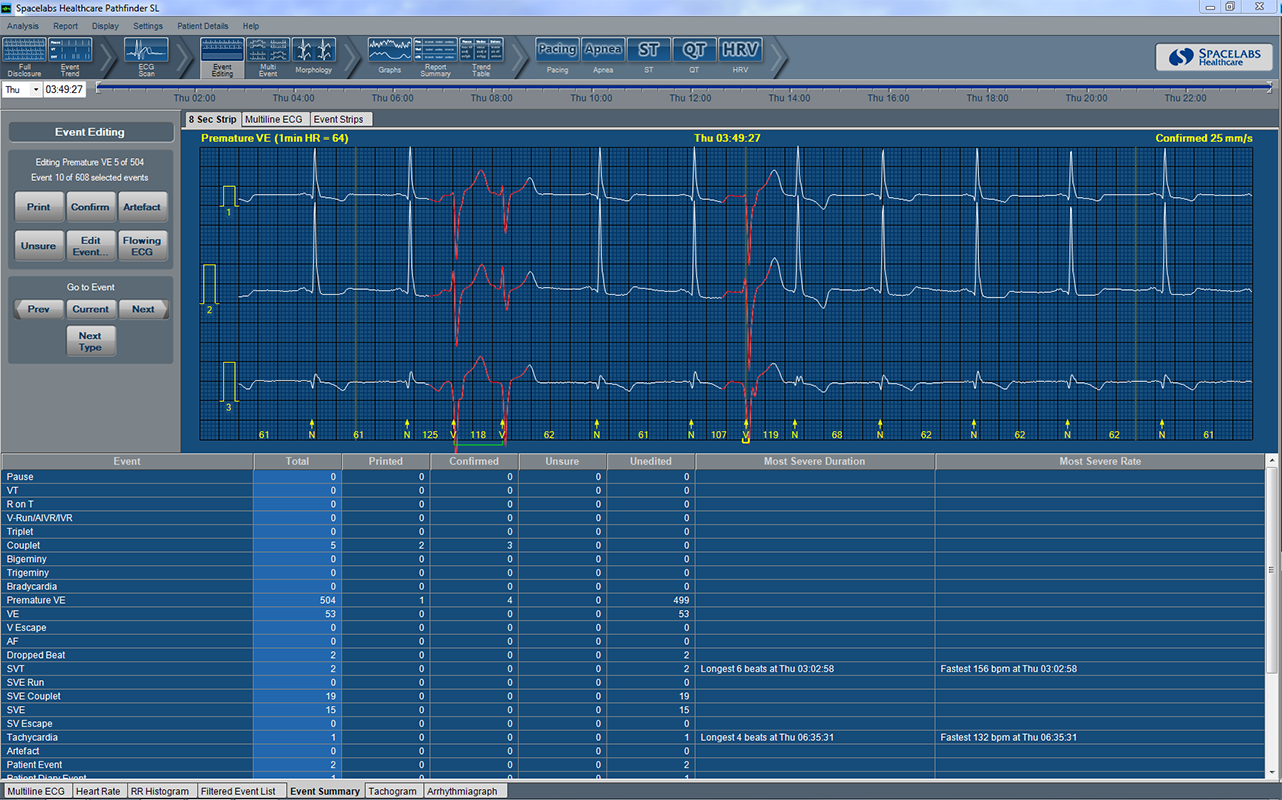The height and width of the screenshot is (800, 1282).
Task: Click the Artefact button
Action: [142, 207]
